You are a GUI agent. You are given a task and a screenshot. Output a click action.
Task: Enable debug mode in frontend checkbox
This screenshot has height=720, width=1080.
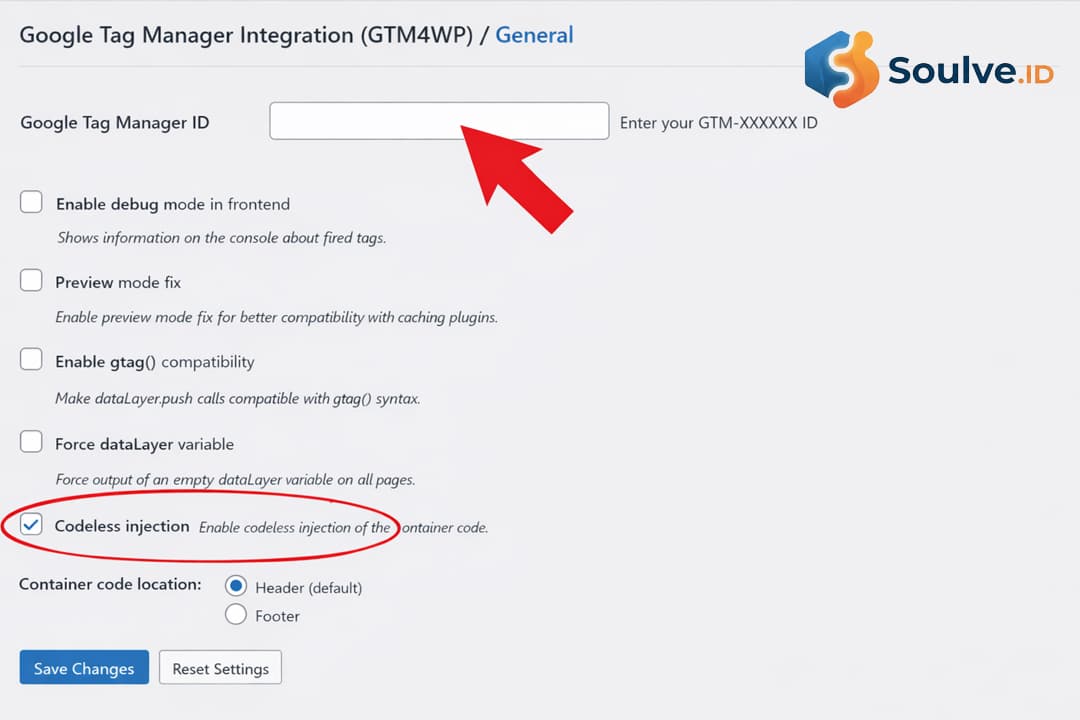coord(31,202)
